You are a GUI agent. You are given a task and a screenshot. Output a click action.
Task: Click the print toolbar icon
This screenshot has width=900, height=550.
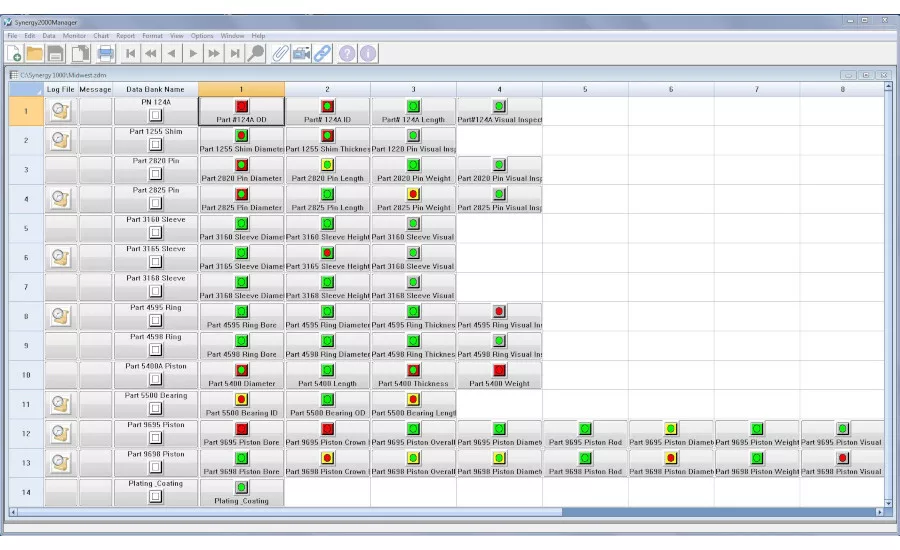[x=105, y=53]
